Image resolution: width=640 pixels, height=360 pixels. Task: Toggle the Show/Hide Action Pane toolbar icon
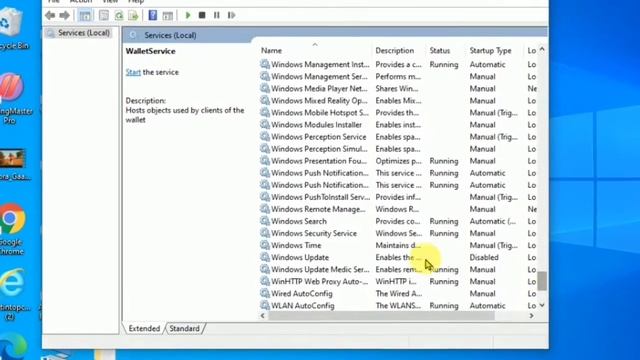point(167,16)
